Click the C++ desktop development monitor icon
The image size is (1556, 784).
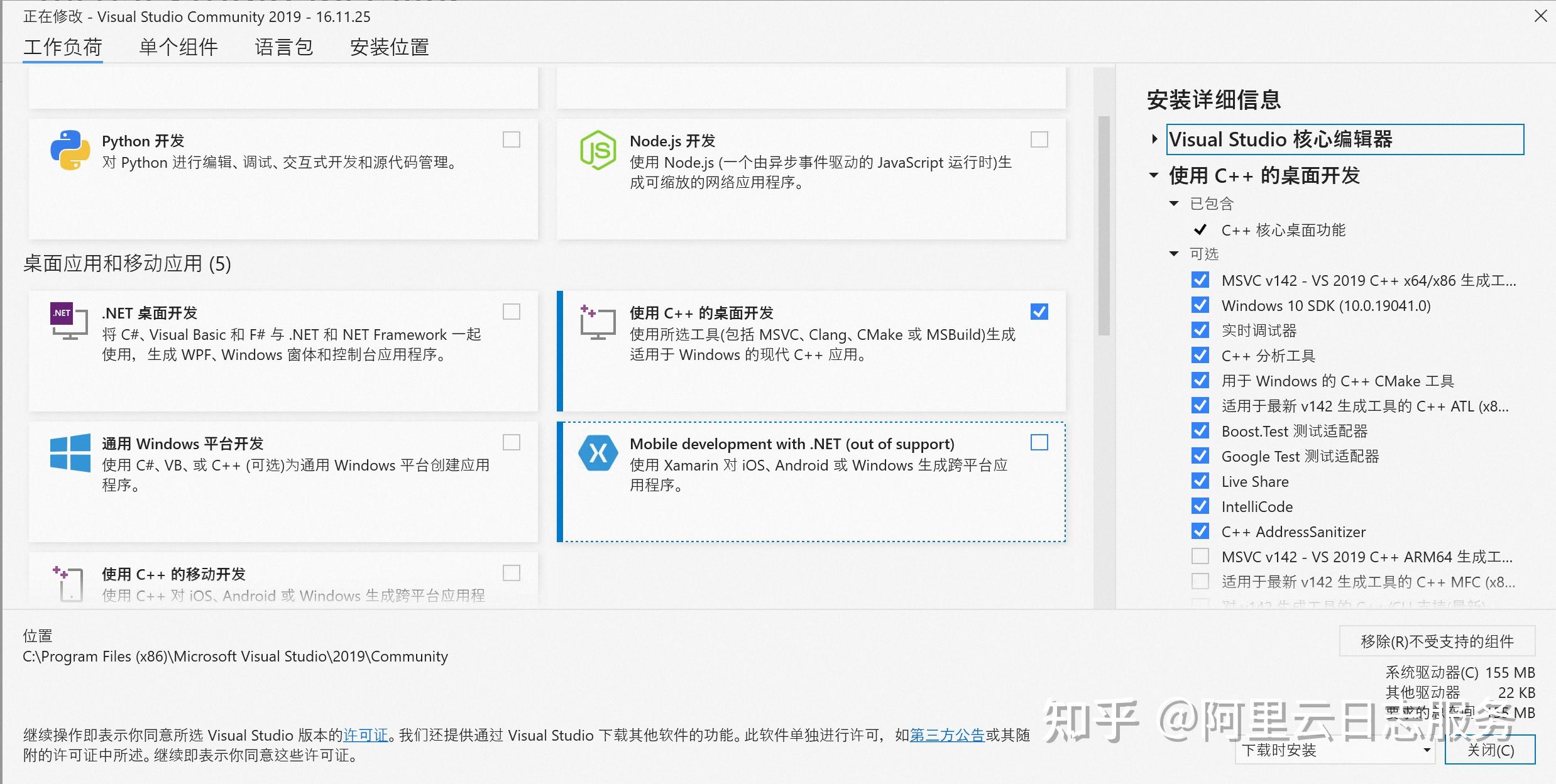[x=598, y=323]
